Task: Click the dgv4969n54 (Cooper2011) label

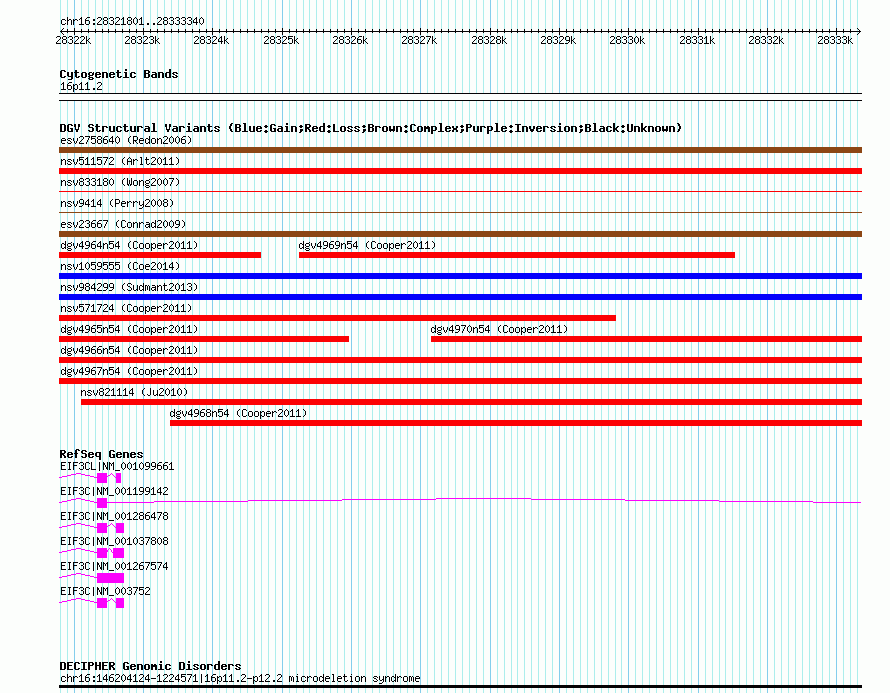Action: point(367,245)
